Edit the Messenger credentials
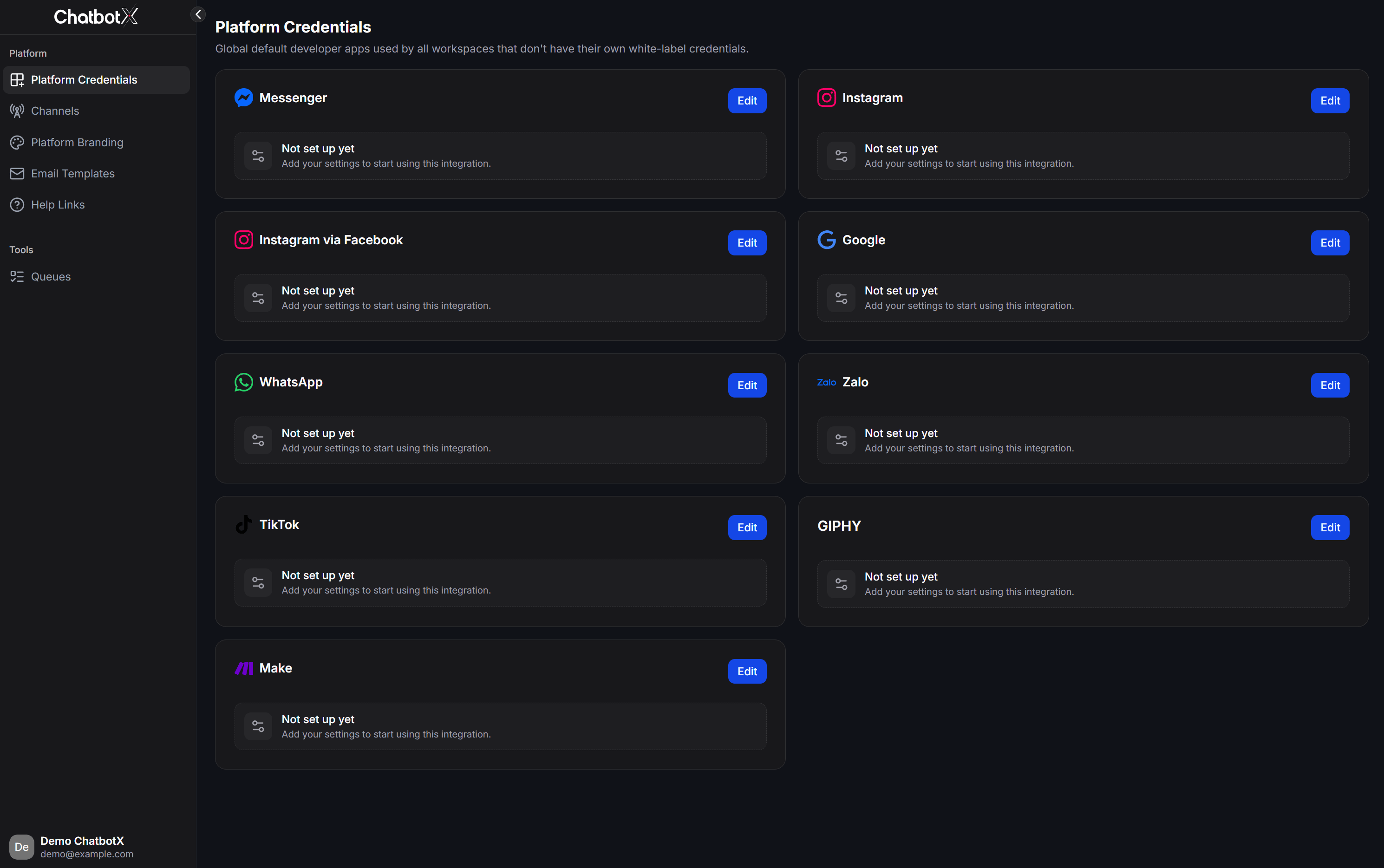Image resolution: width=1384 pixels, height=868 pixels. click(747, 101)
